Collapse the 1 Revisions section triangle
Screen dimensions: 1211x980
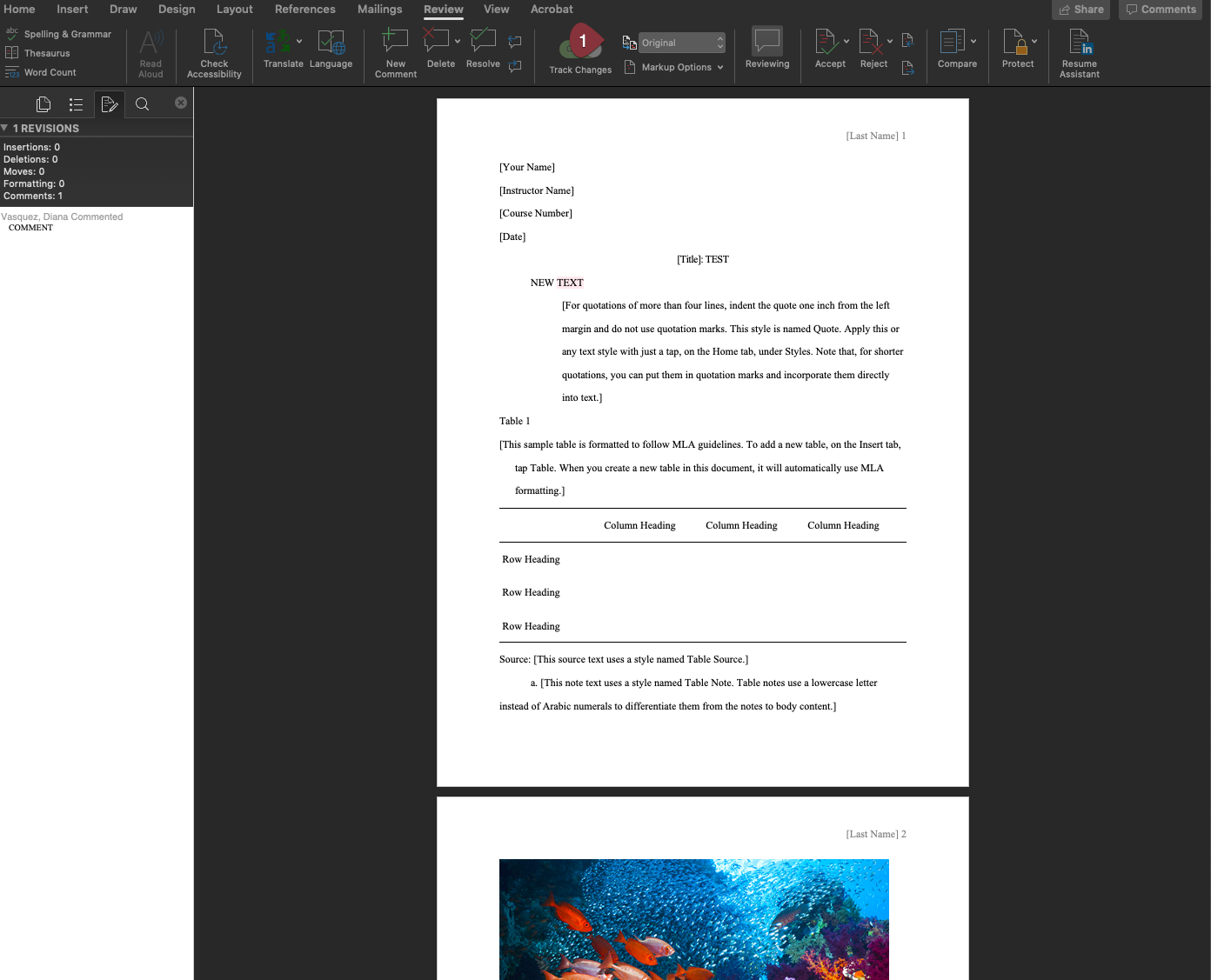[x=5, y=128]
